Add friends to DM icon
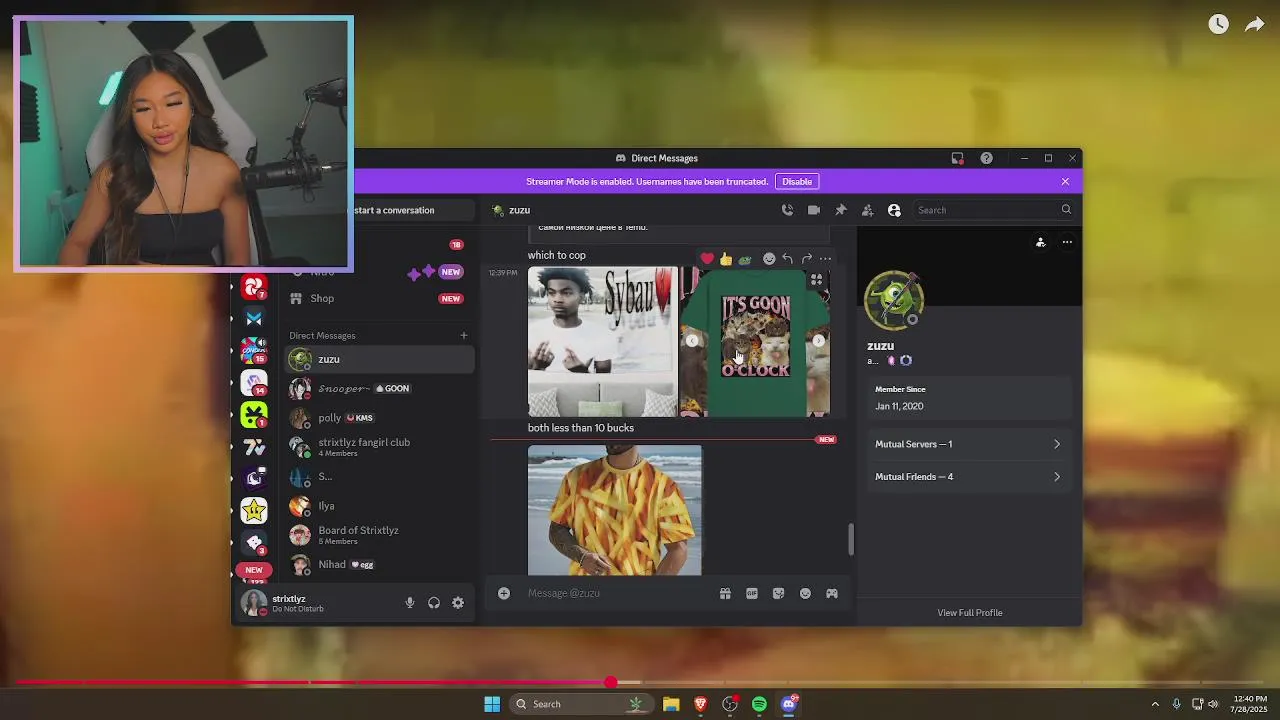The height and width of the screenshot is (720, 1280). [x=867, y=210]
